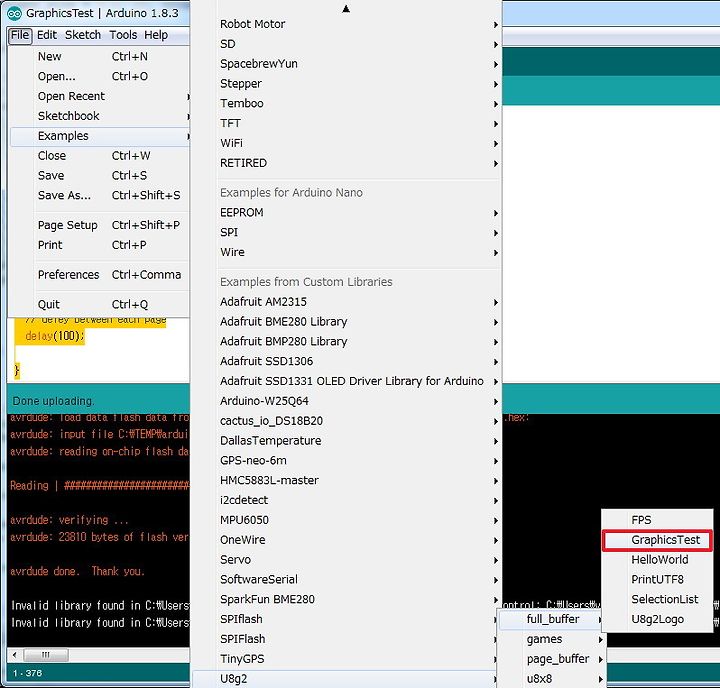The image size is (720, 688).
Task: Expand TFT examples
Action: [x=347, y=123]
